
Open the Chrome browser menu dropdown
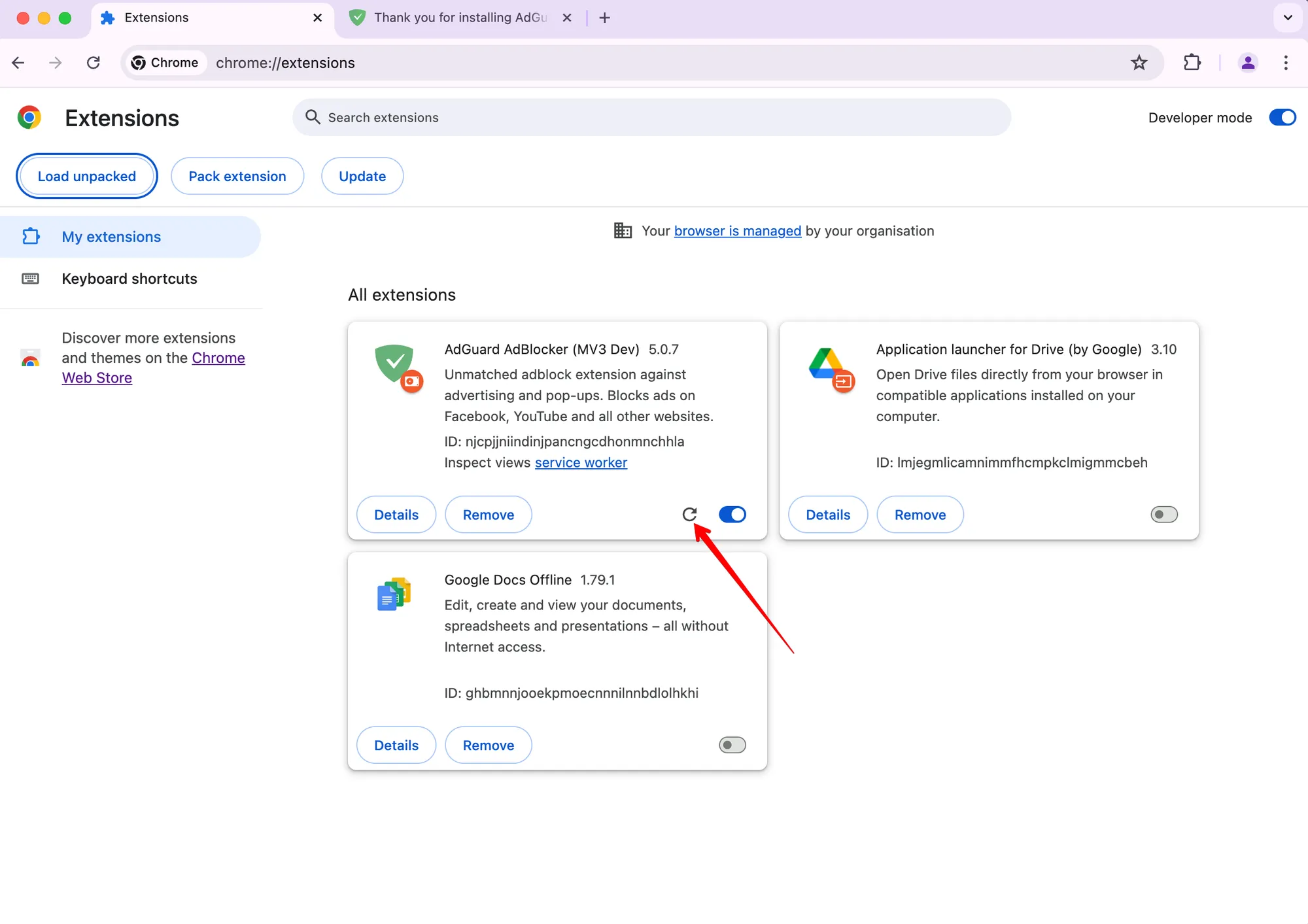point(1285,62)
